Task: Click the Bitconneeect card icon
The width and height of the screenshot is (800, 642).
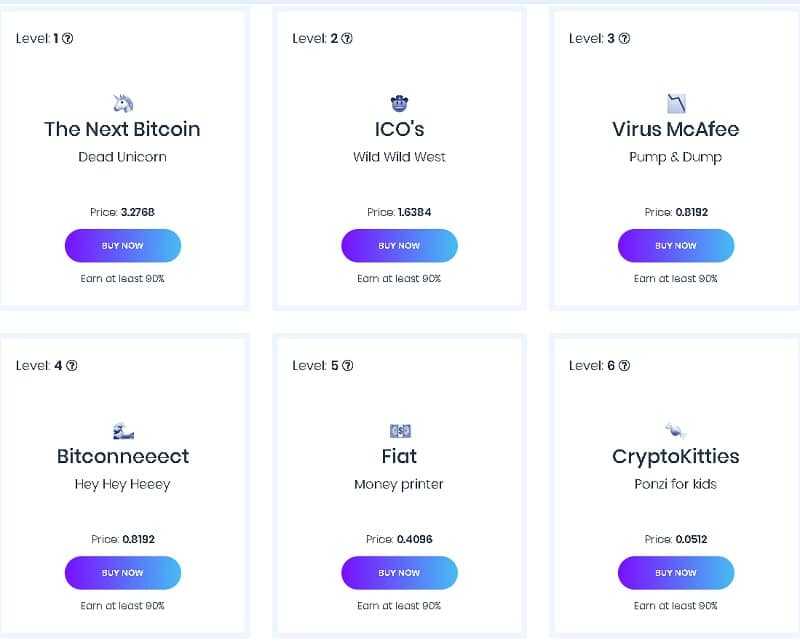Action: click(122, 427)
